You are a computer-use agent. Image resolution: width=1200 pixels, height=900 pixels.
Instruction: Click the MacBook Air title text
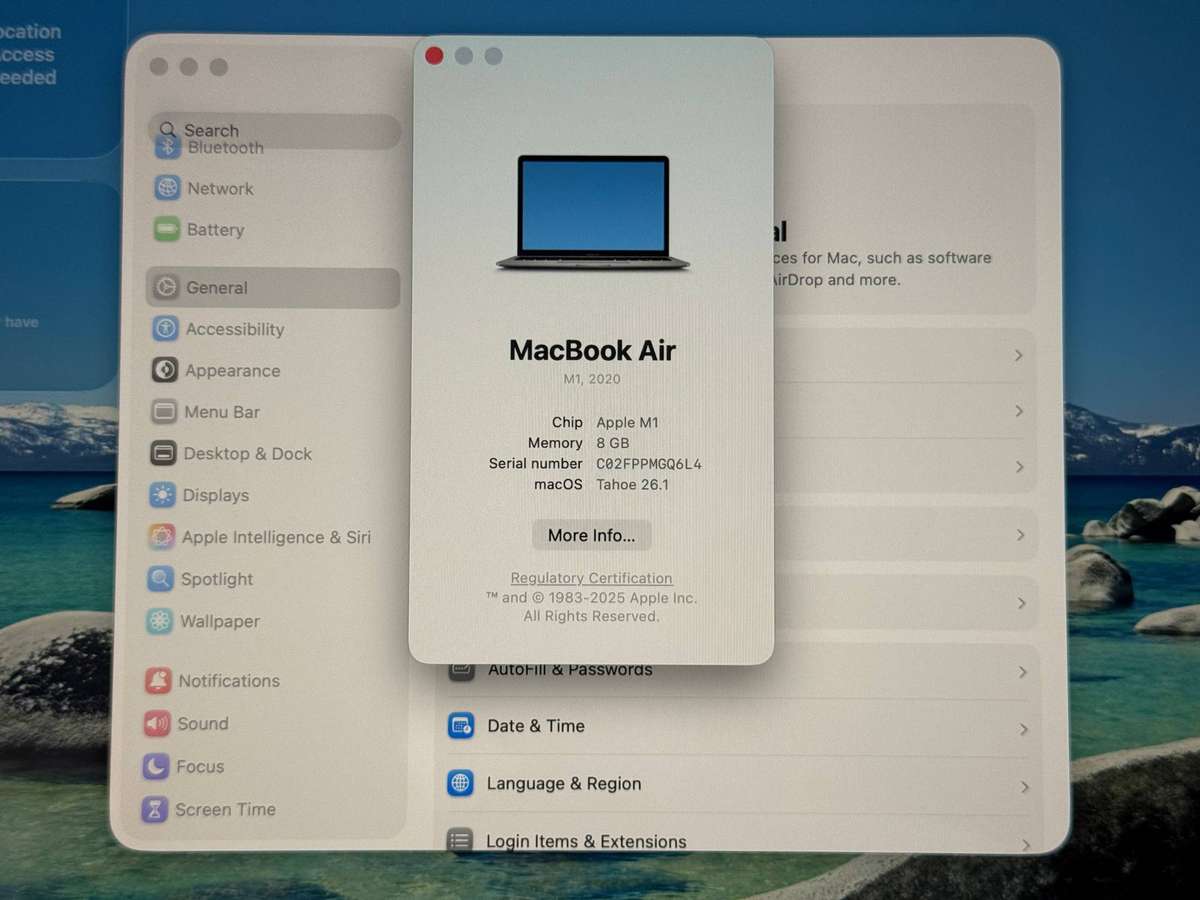click(x=592, y=350)
